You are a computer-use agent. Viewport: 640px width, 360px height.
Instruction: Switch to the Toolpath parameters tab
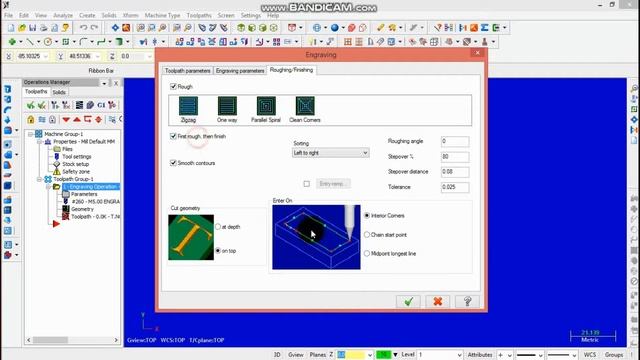coord(187,71)
